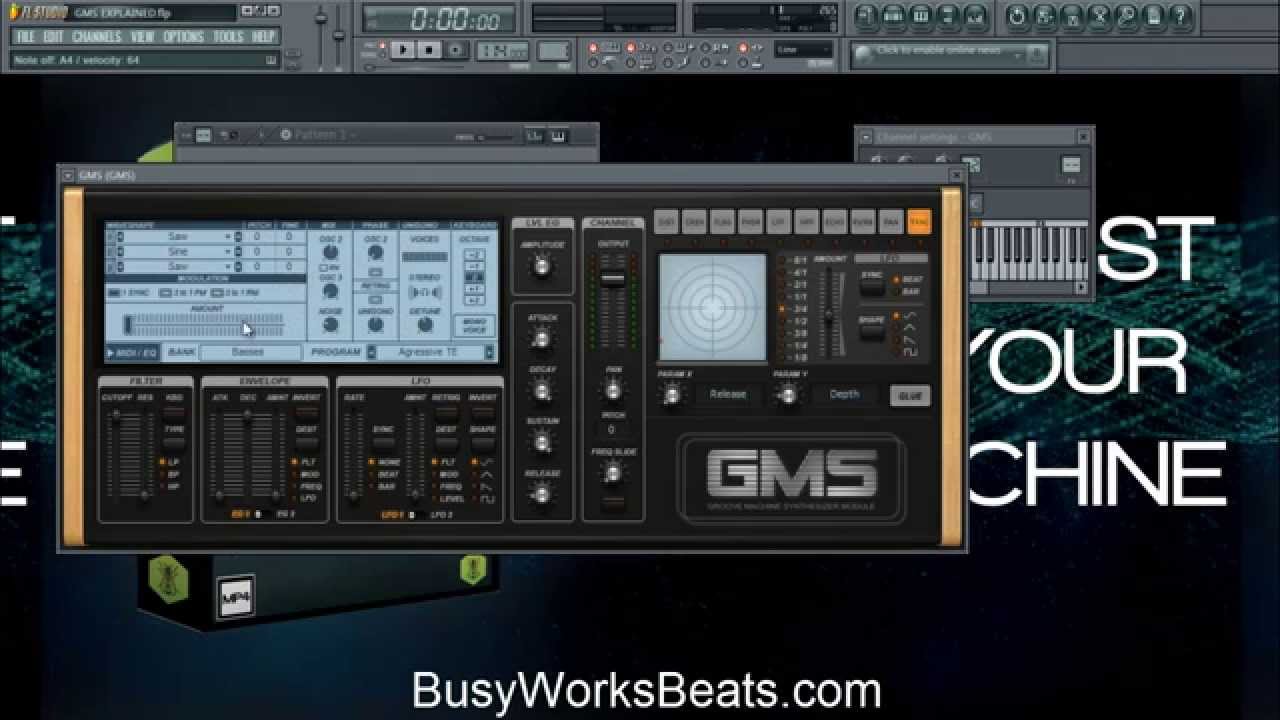Select the RVRB effect tab in GMS
This screenshot has height=720, width=1280.
click(x=863, y=222)
